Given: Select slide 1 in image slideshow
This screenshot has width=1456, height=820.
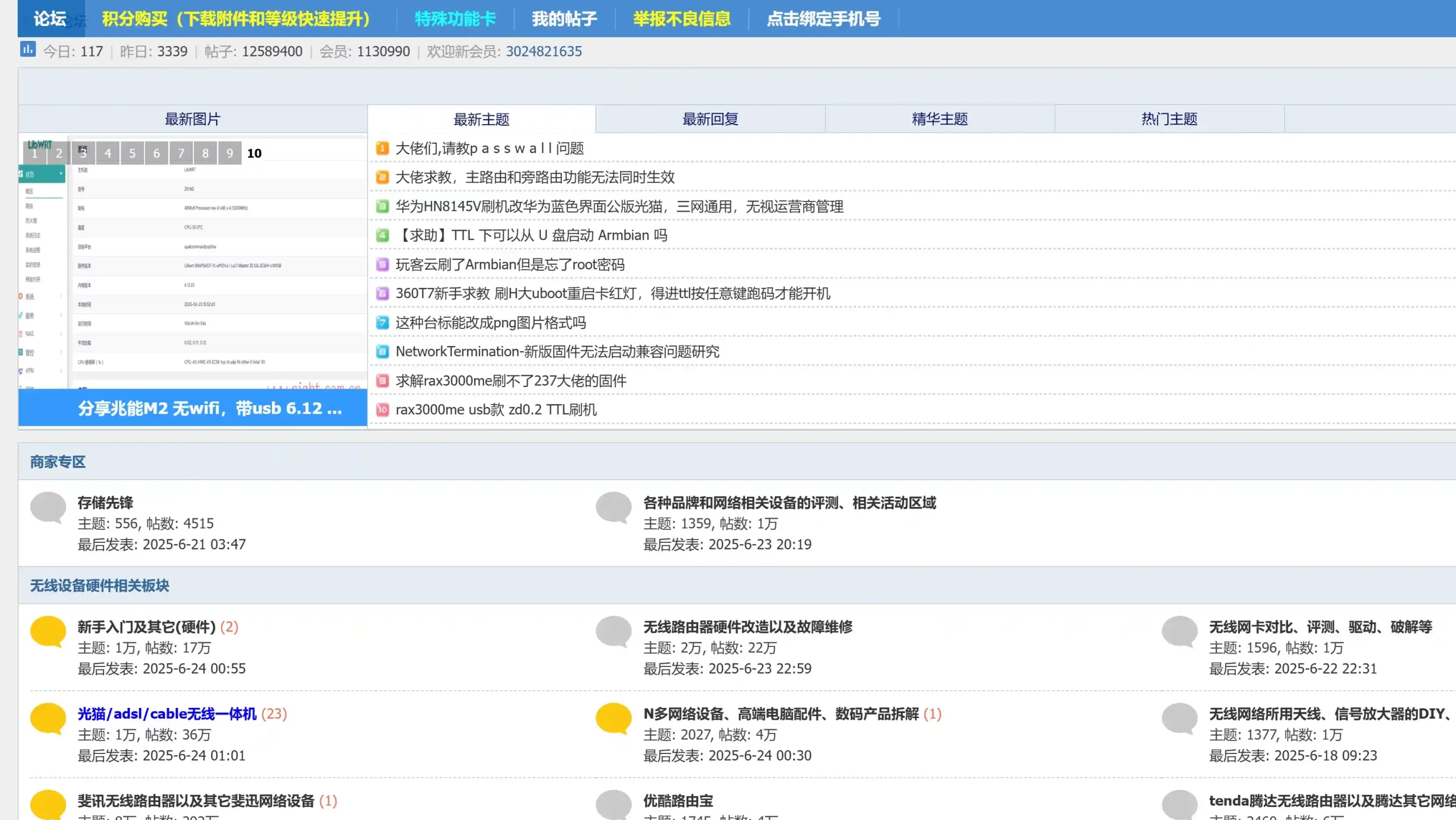Looking at the screenshot, I should point(35,153).
